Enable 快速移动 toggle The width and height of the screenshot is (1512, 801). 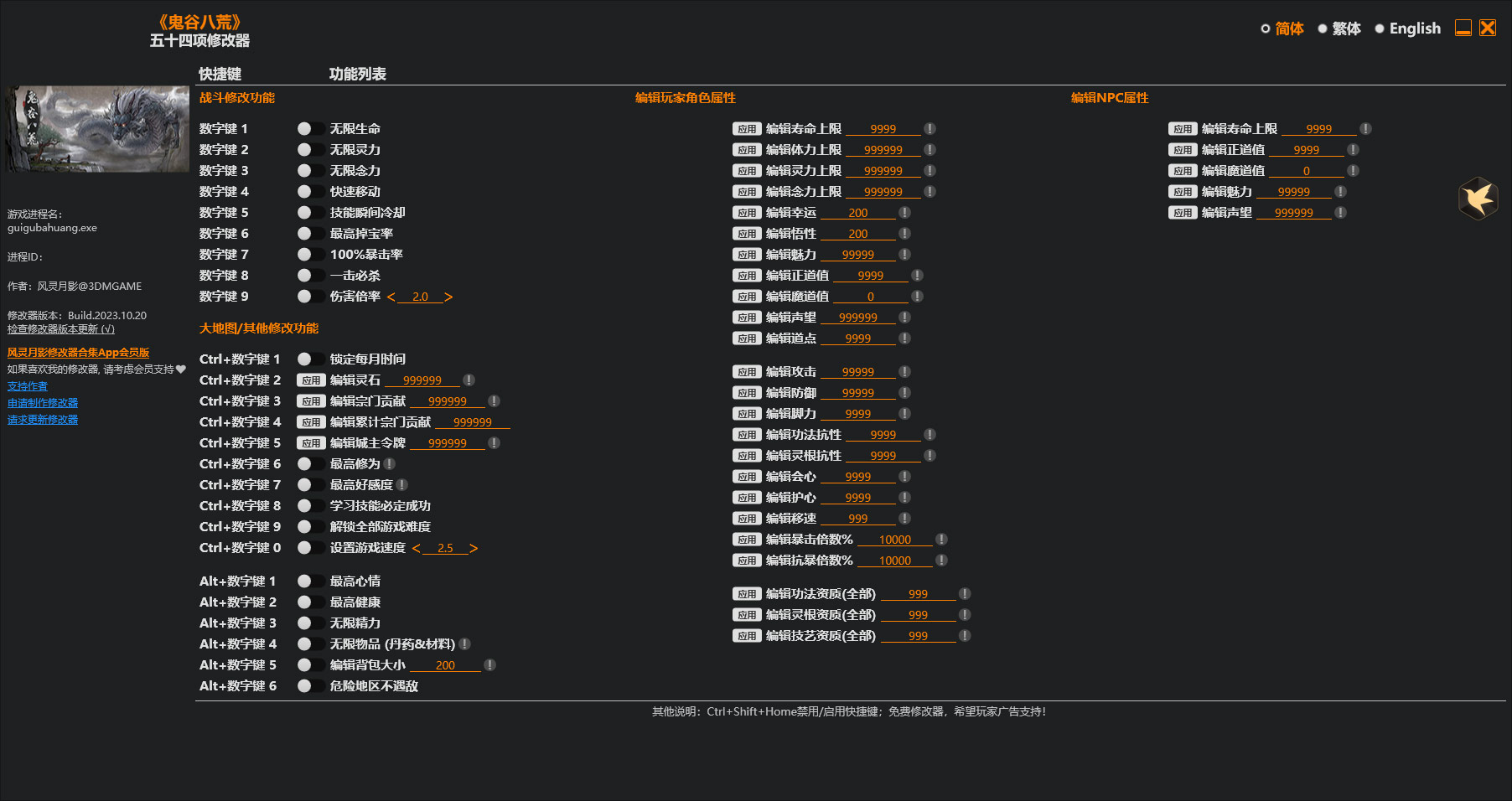310,192
